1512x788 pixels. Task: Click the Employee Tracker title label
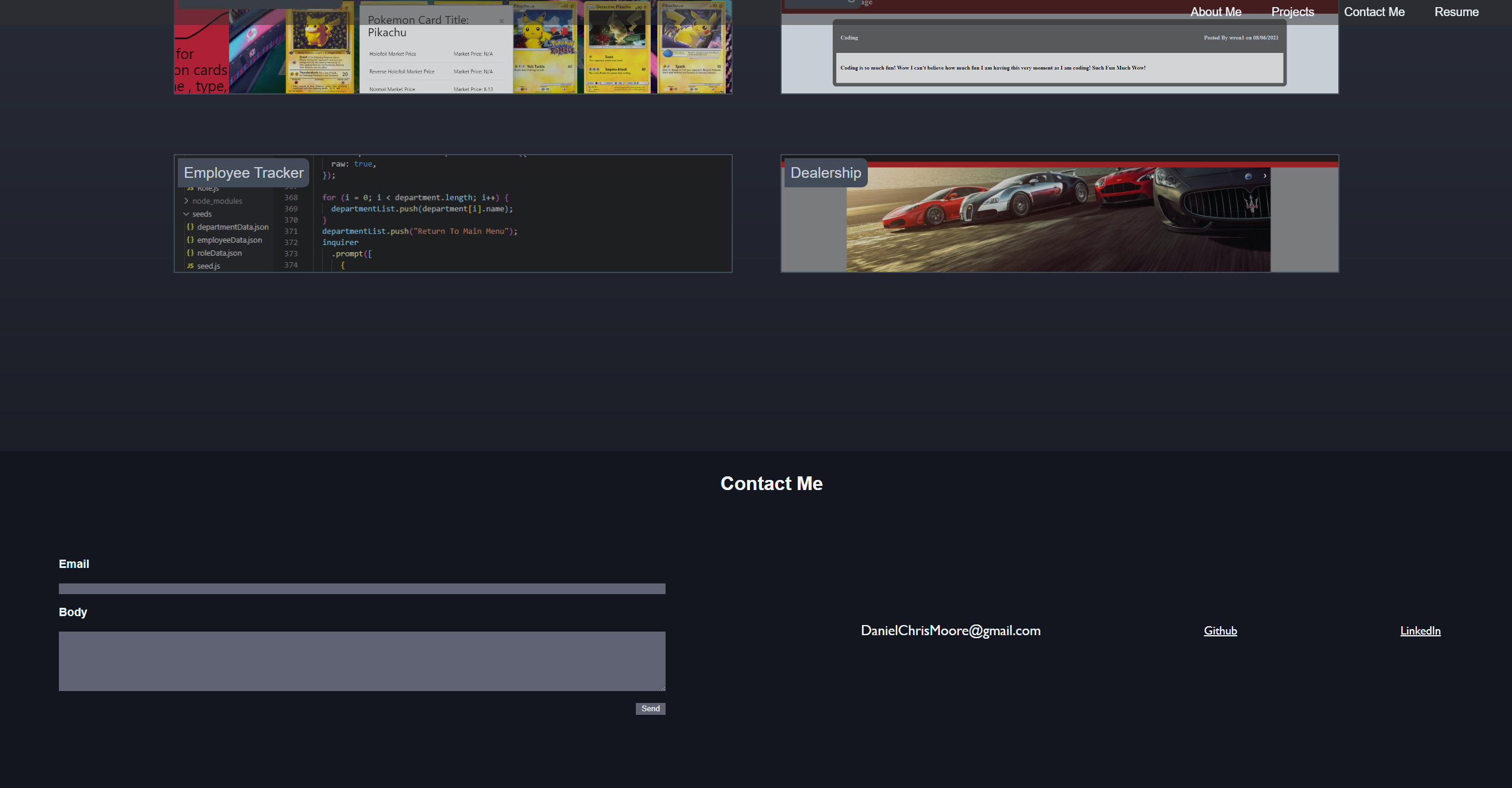coord(243,173)
